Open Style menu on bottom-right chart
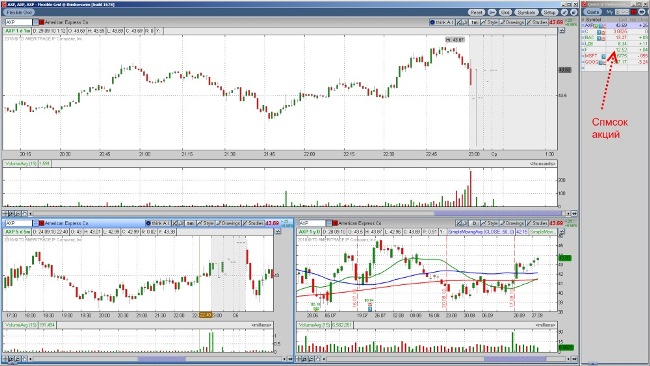The image size is (650, 366). point(490,223)
